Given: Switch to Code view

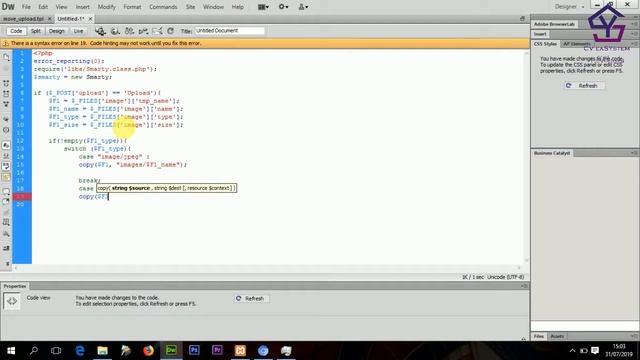Looking at the screenshot, I should tap(16, 31).
